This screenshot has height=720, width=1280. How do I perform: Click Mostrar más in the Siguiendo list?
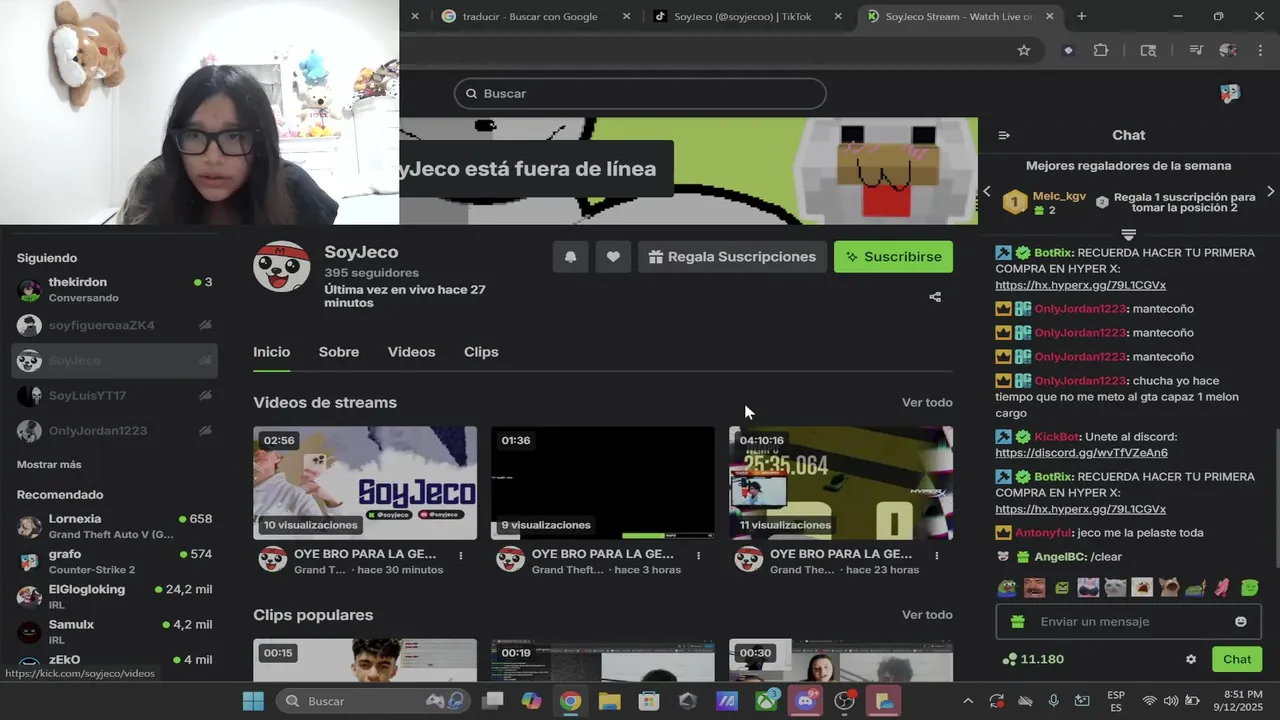pos(49,465)
